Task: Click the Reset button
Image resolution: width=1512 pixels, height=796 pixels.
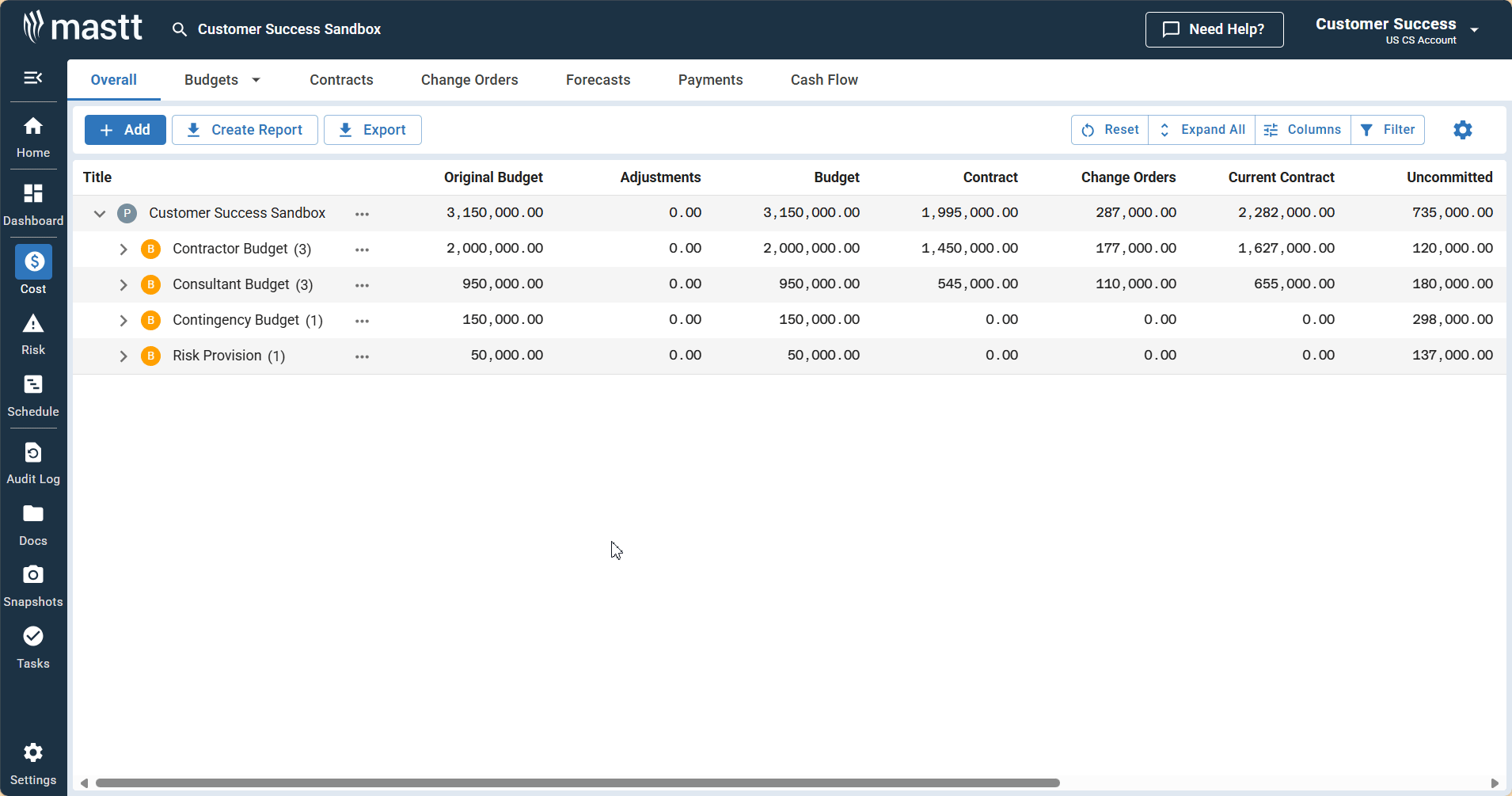Action: [x=1110, y=130]
